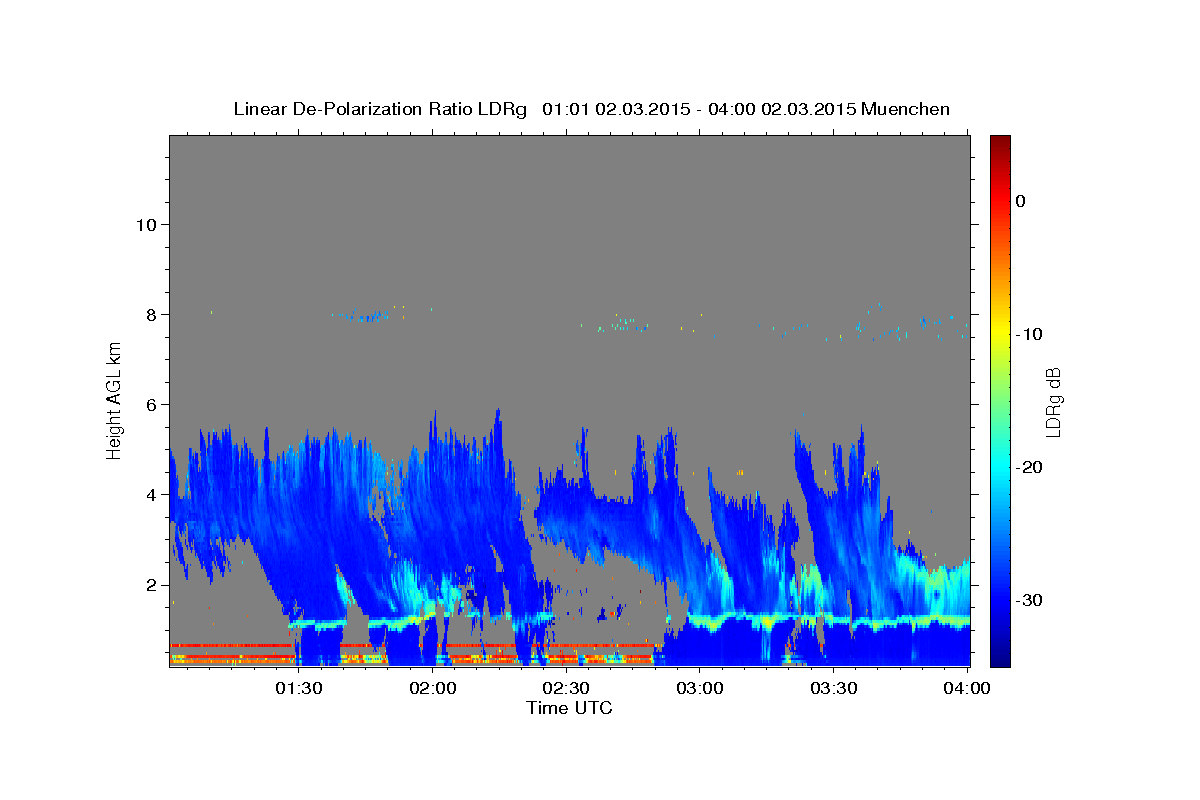
Task: Click the 03:30 time tick label
Action: (x=834, y=690)
